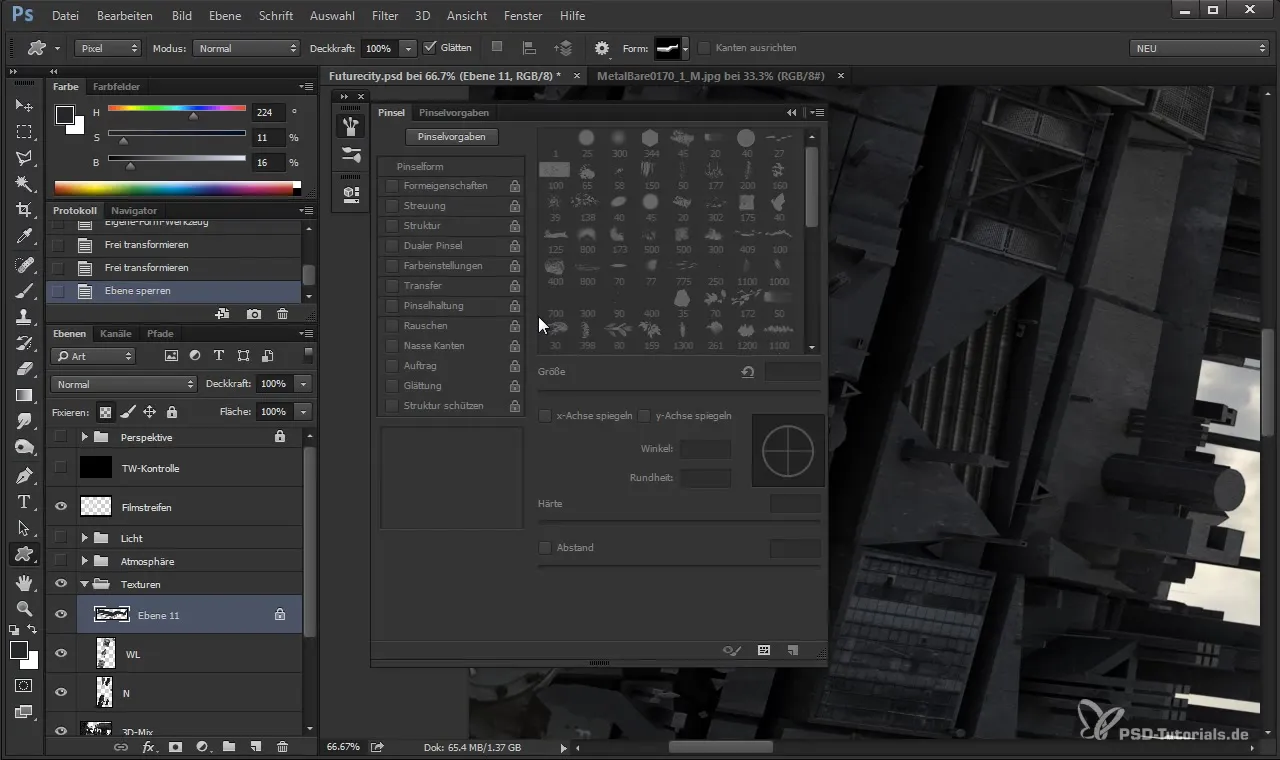Select the Type tool
Image resolution: width=1280 pixels, height=760 pixels.
24,501
